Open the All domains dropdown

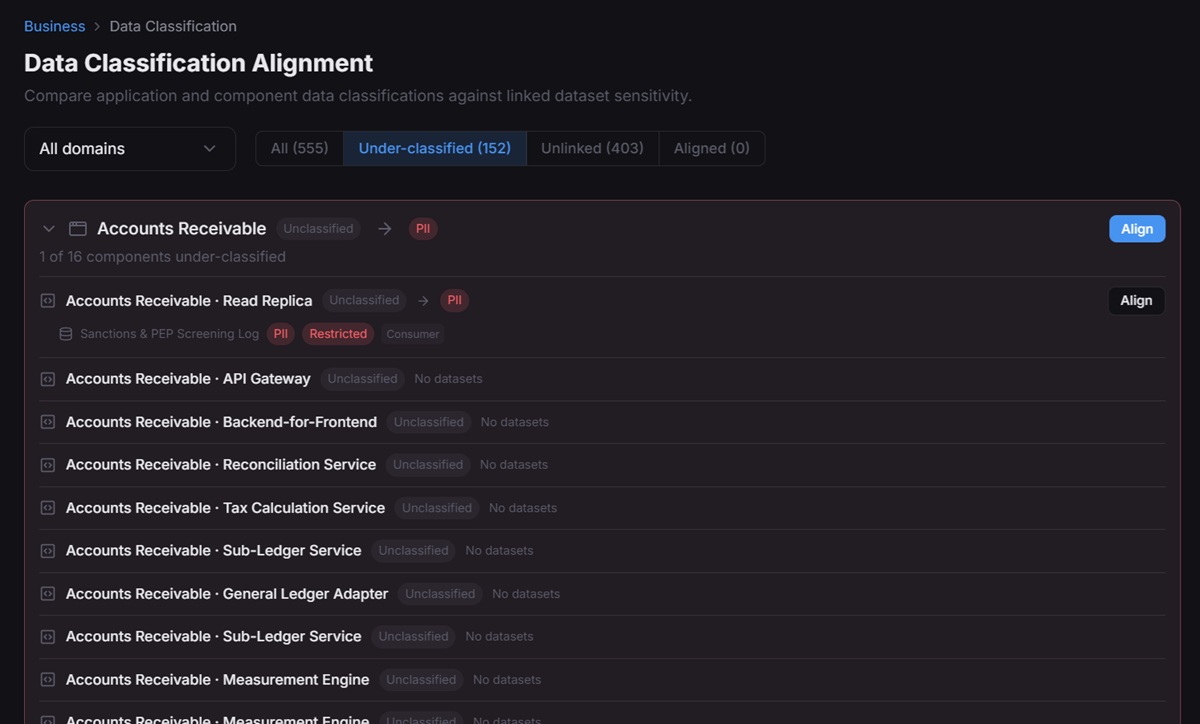click(130, 149)
